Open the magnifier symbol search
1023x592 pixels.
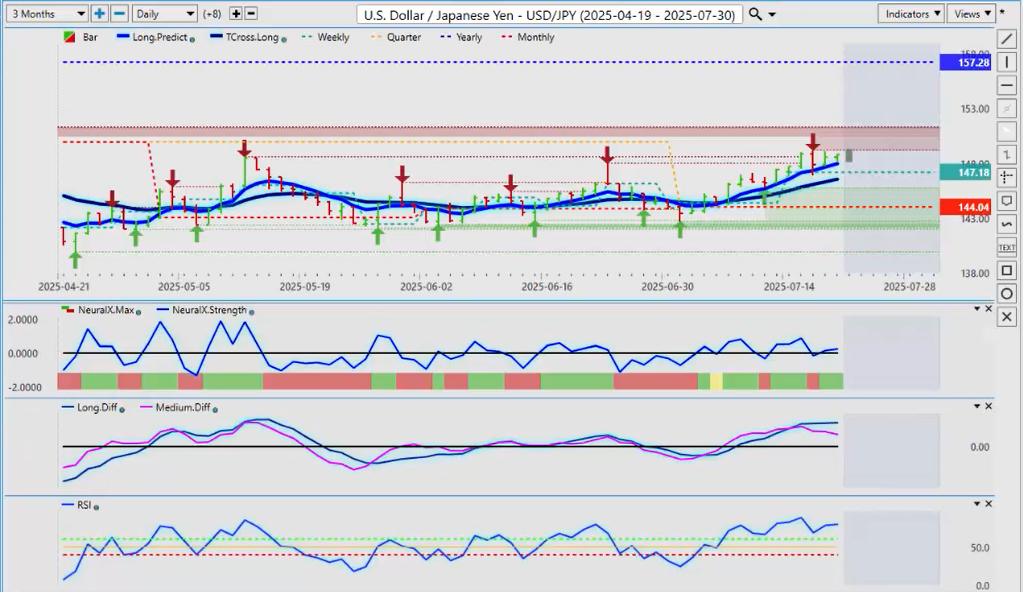tap(756, 14)
